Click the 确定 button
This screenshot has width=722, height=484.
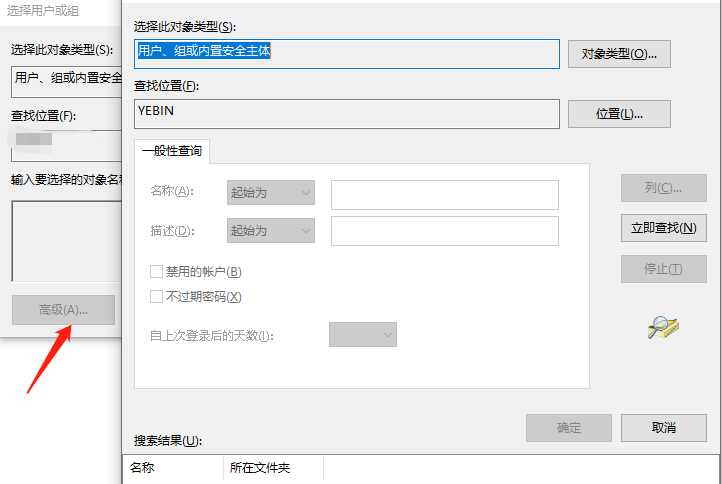(x=569, y=428)
